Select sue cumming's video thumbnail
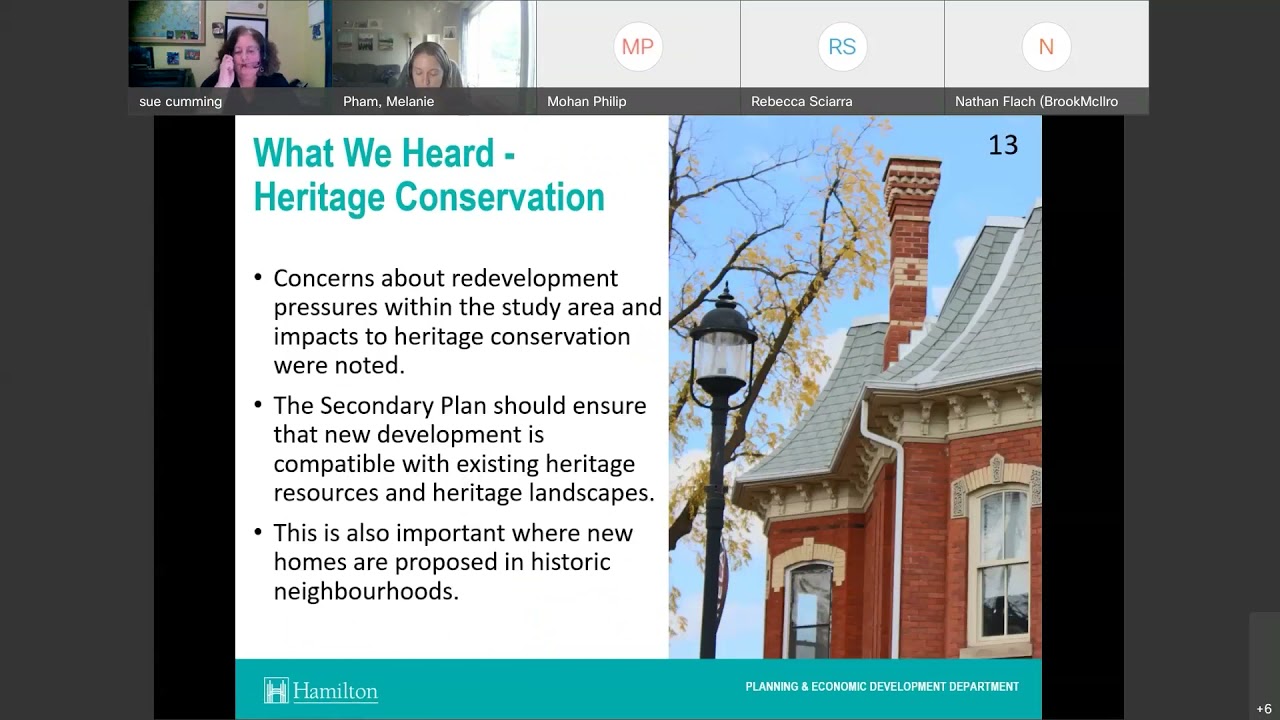This screenshot has width=1280, height=720. 230,57
